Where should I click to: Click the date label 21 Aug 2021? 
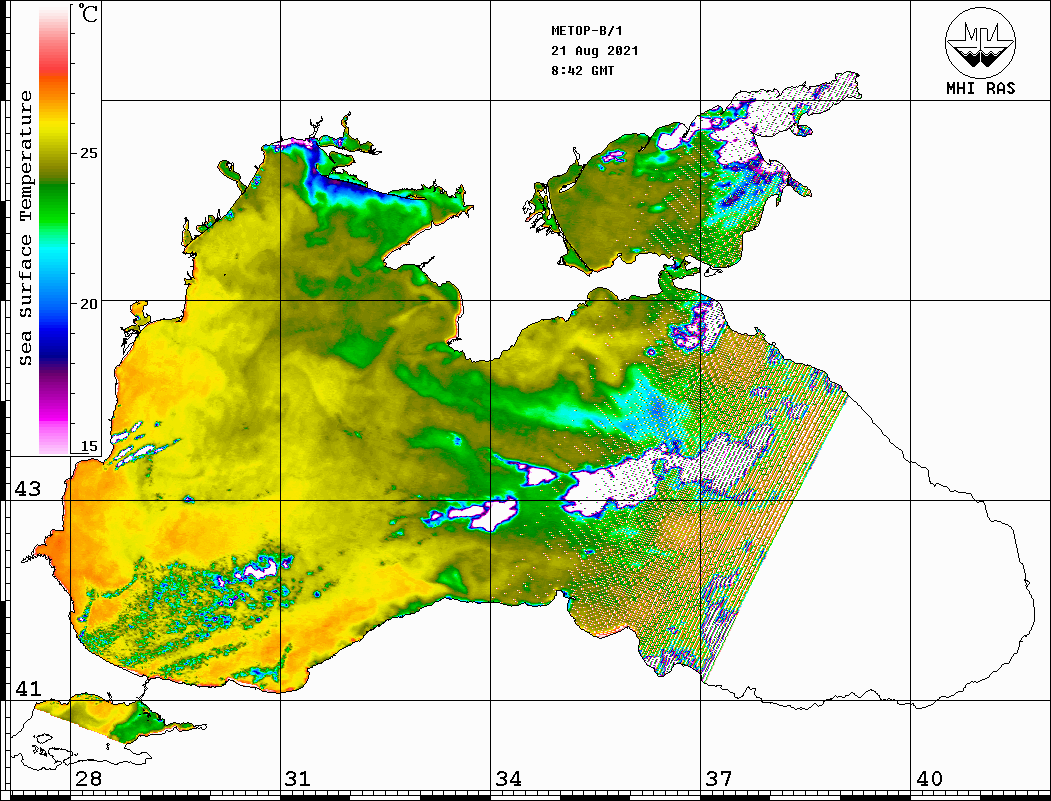tap(595, 51)
